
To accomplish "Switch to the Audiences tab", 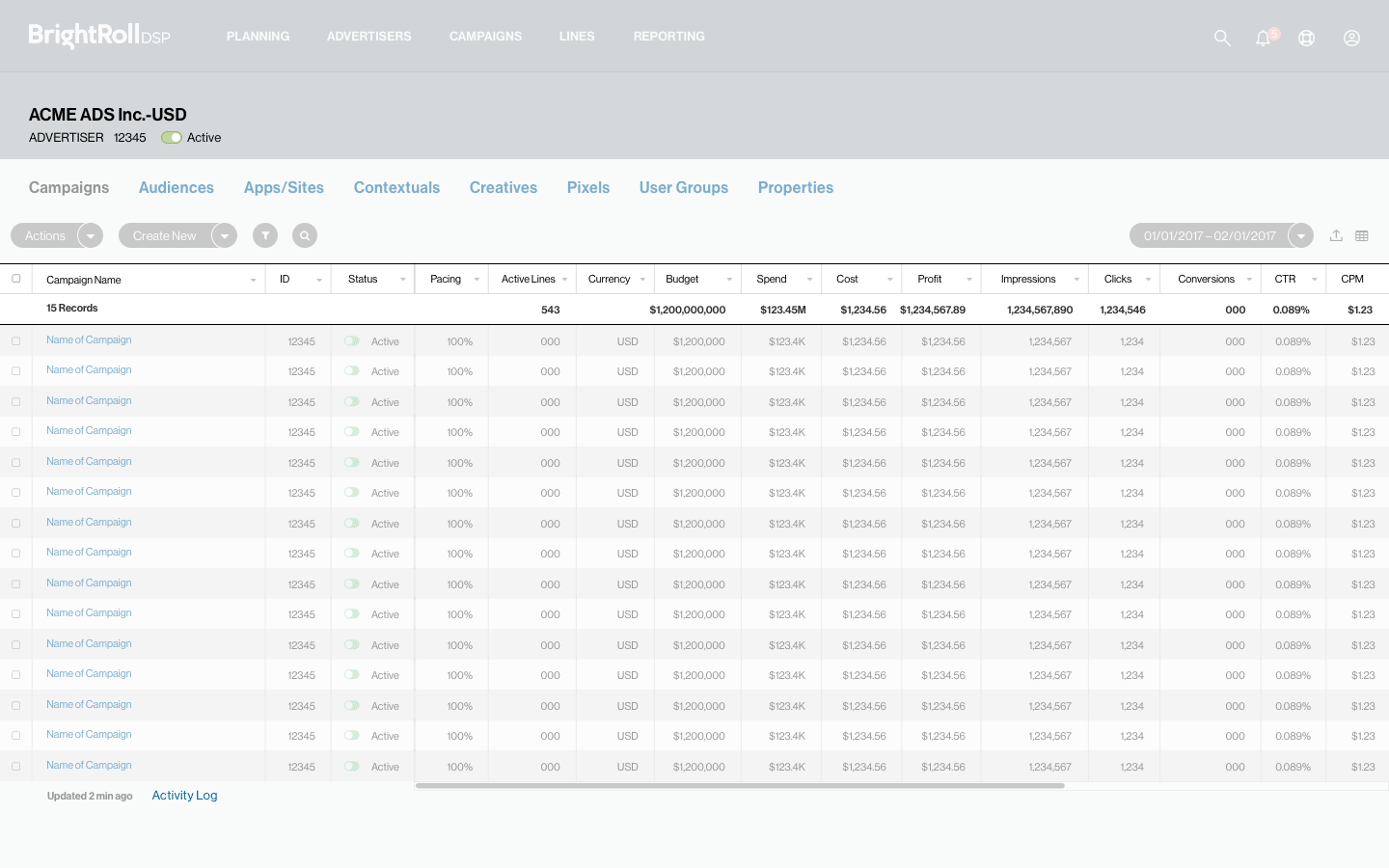I will (177, 187).
